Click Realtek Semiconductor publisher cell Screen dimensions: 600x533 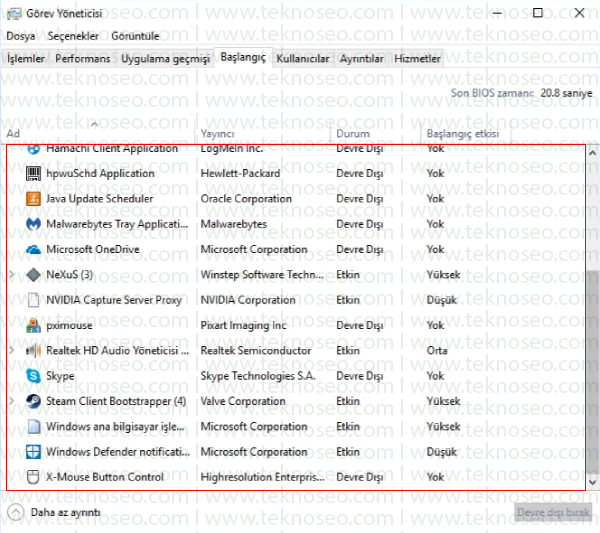click(256, 350)
